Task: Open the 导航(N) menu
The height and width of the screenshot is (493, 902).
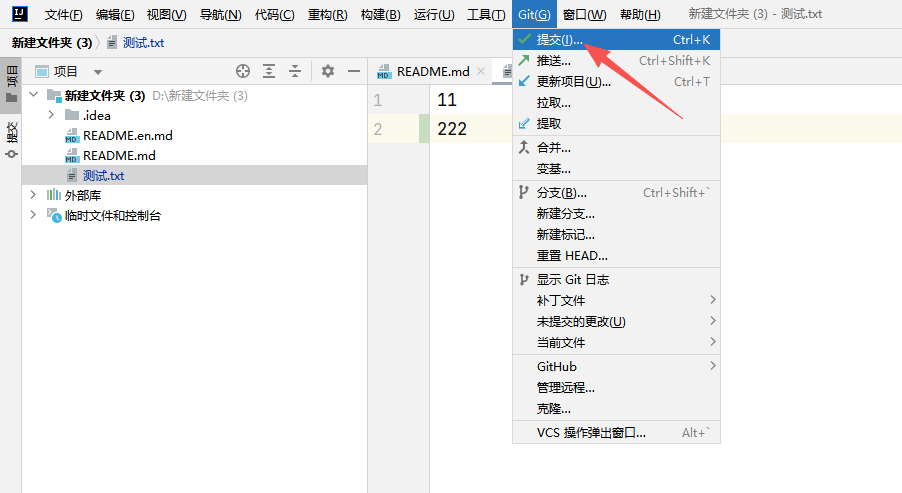Action: [x=220, y=14]
